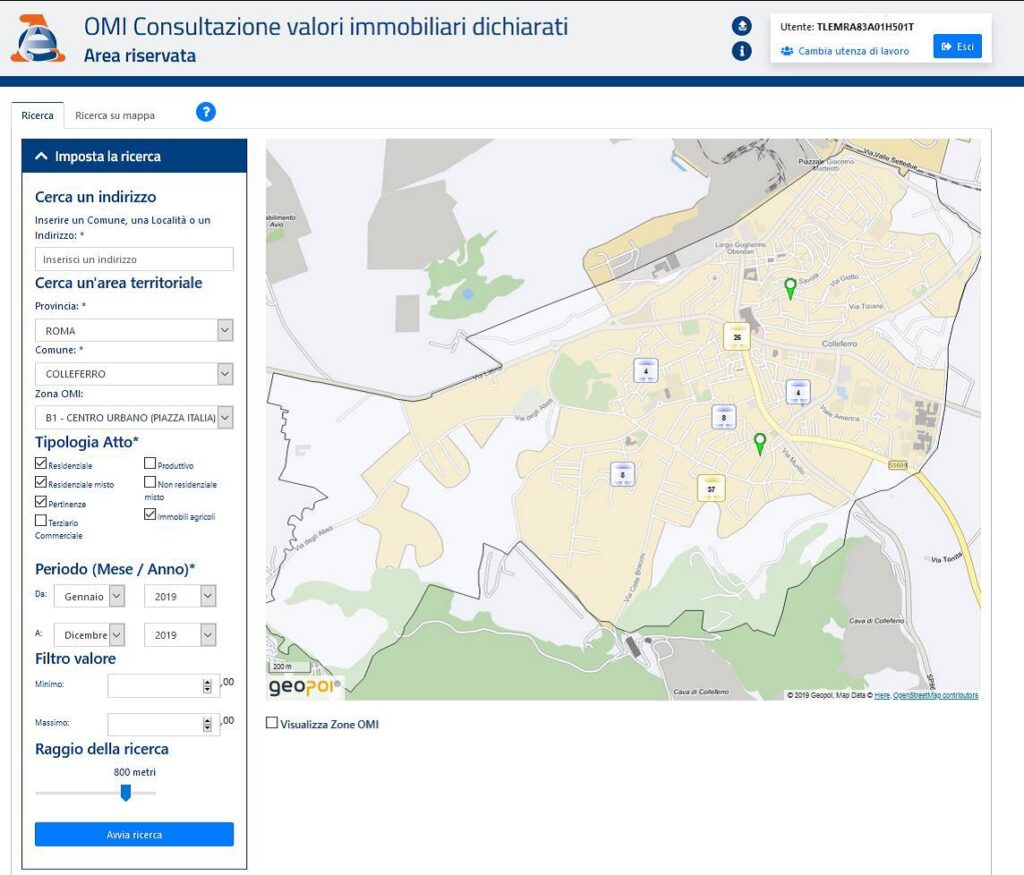Open the Comune dropdown showing COLLEFERRO

[x=134, y=374]
